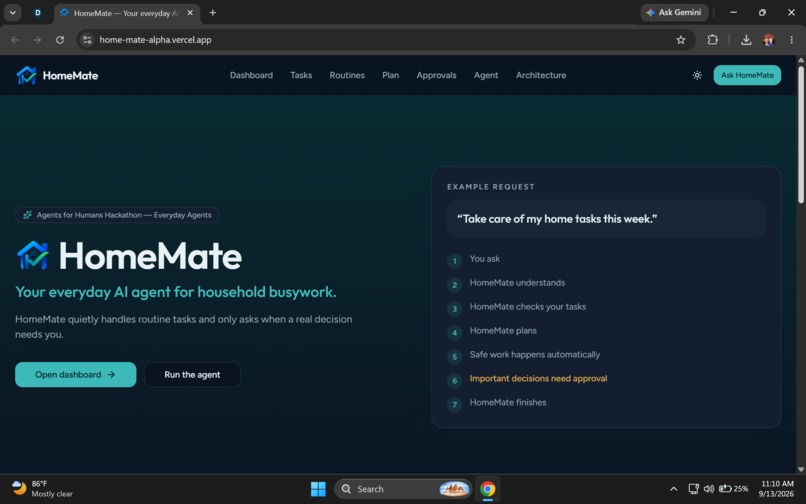Open the Dashboard nav link
The width and height of the screenshot is (806, 504).
click(x=251, y=75)
